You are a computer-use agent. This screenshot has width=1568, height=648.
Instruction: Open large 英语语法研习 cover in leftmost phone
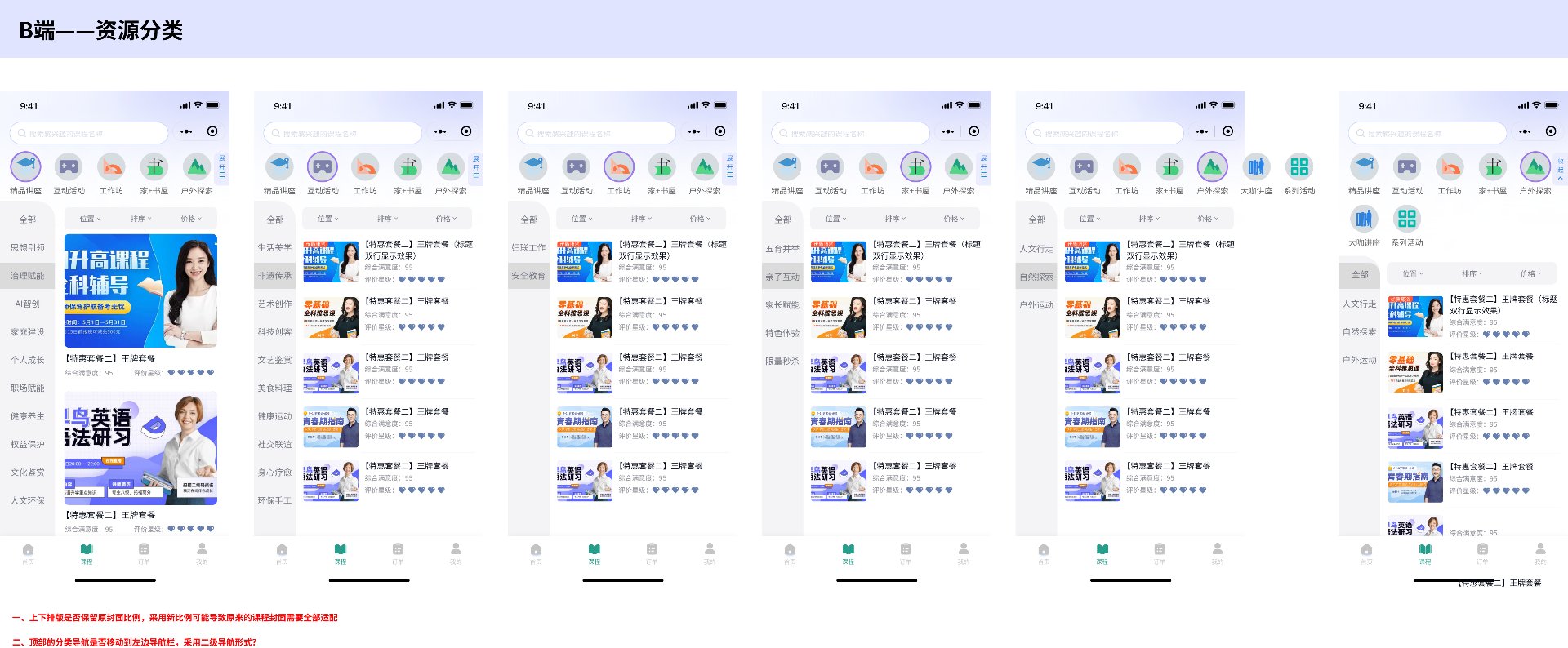pyautogui.click(x=140, y=447)
